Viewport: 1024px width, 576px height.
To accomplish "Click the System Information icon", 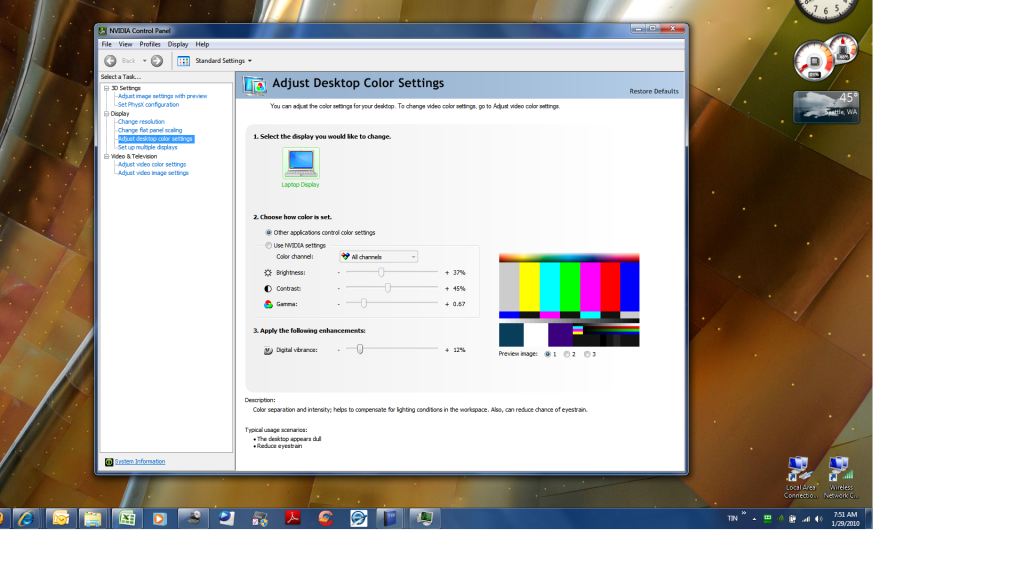I will pyautogui.click(x=109, y=462).
